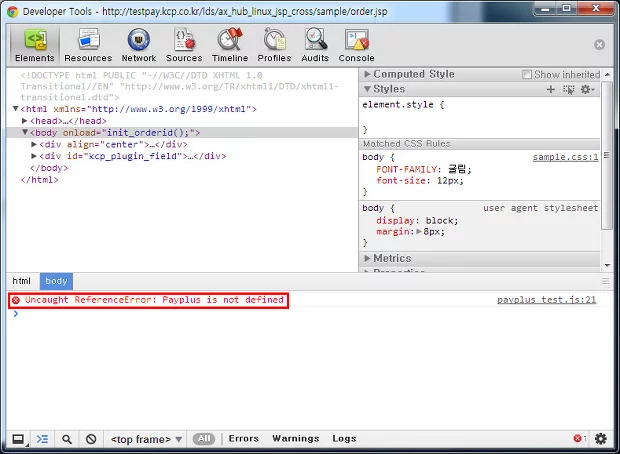Open the Sources panel
The image size is (620, 454).
(184, 44)
